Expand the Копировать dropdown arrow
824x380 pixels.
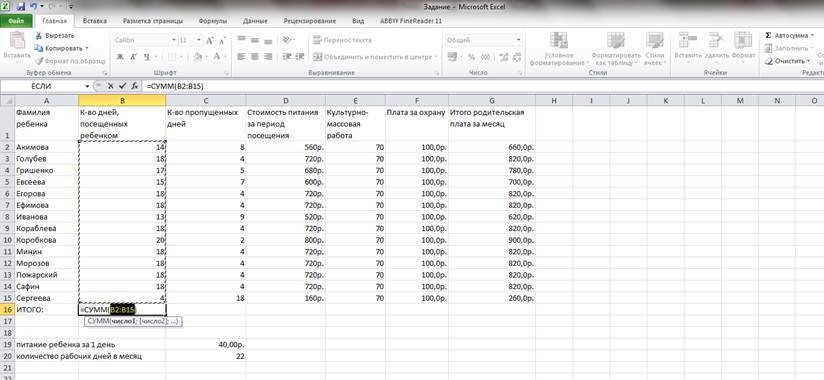(x=87, y=48)
